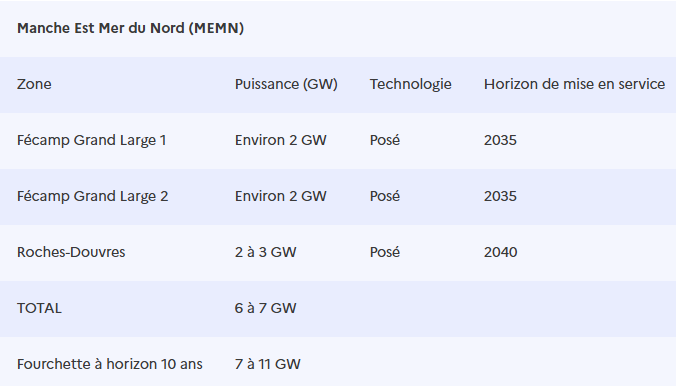676x386 pixels.
Task: Click Environ 2 GW in Fécamp Grand Large 2 row
Action: (x=281, y=196)
